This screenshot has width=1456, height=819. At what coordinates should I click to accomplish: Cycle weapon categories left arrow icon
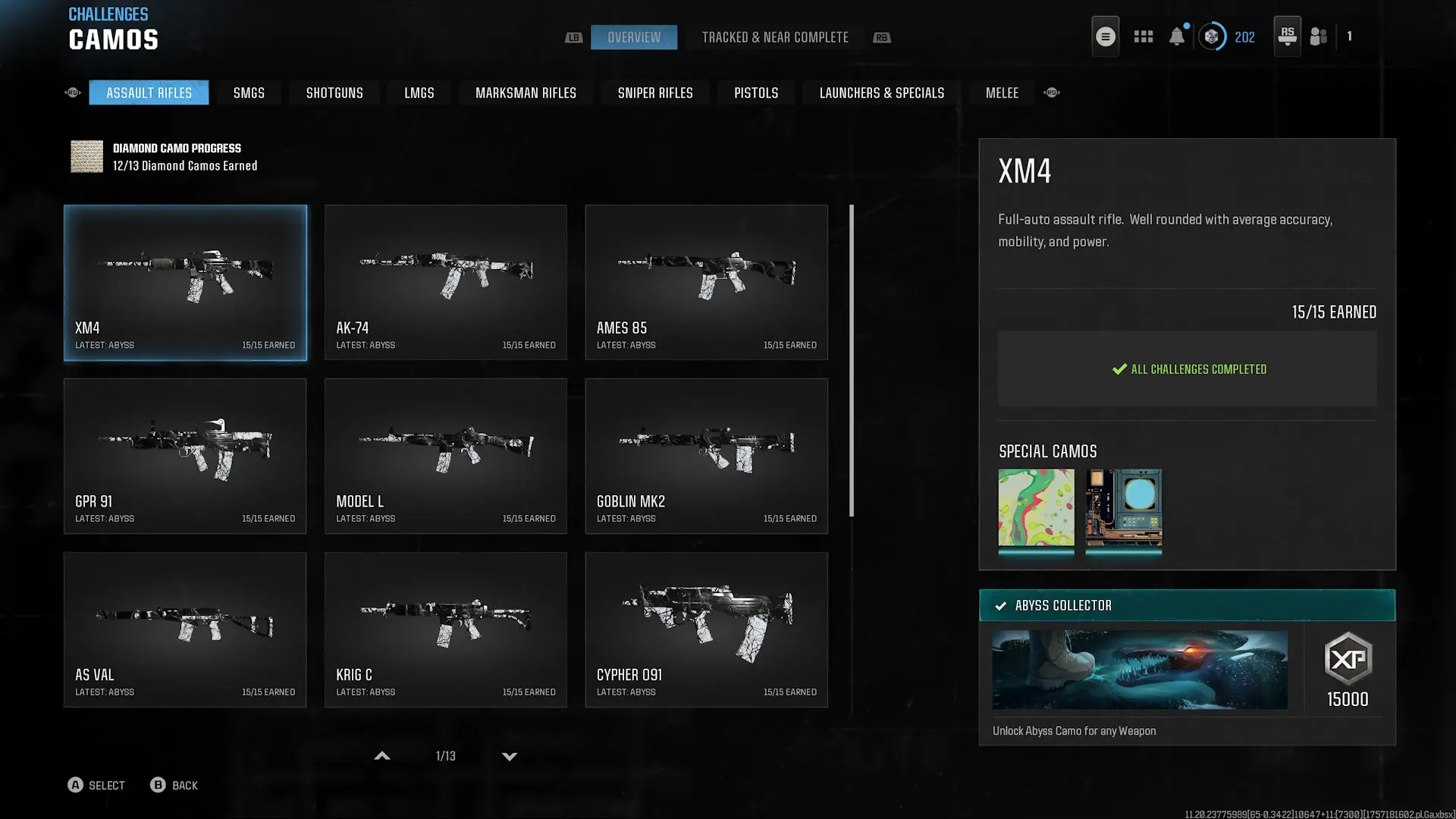coord(73,93)
